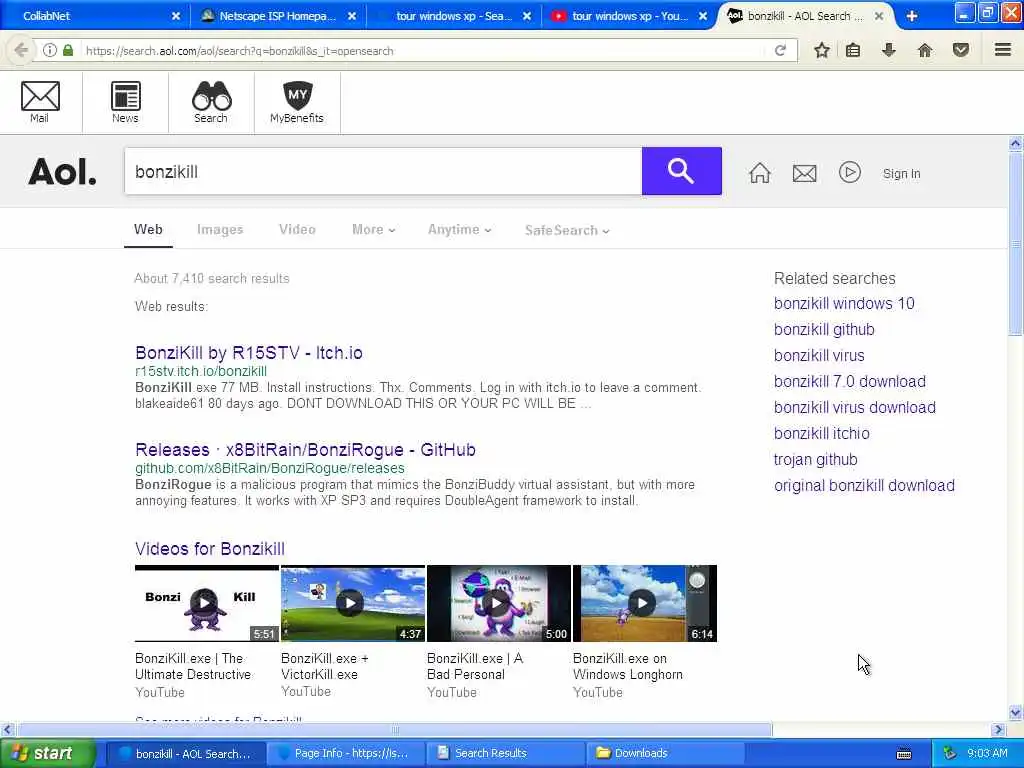Show bookmarks list icon
Image resolution: width=1024 pixels, height=768 pixels.
point(853,50)
